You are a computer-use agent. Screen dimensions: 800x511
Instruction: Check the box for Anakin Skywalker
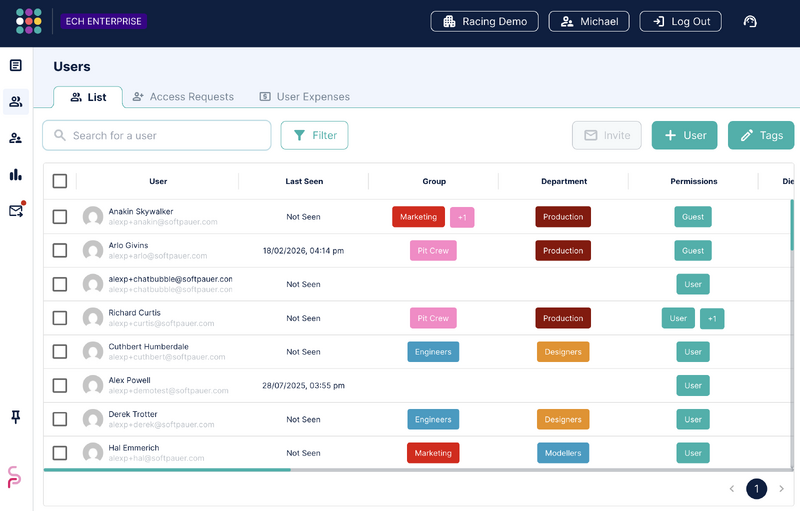pyautogui.click(x=60, y=217)
